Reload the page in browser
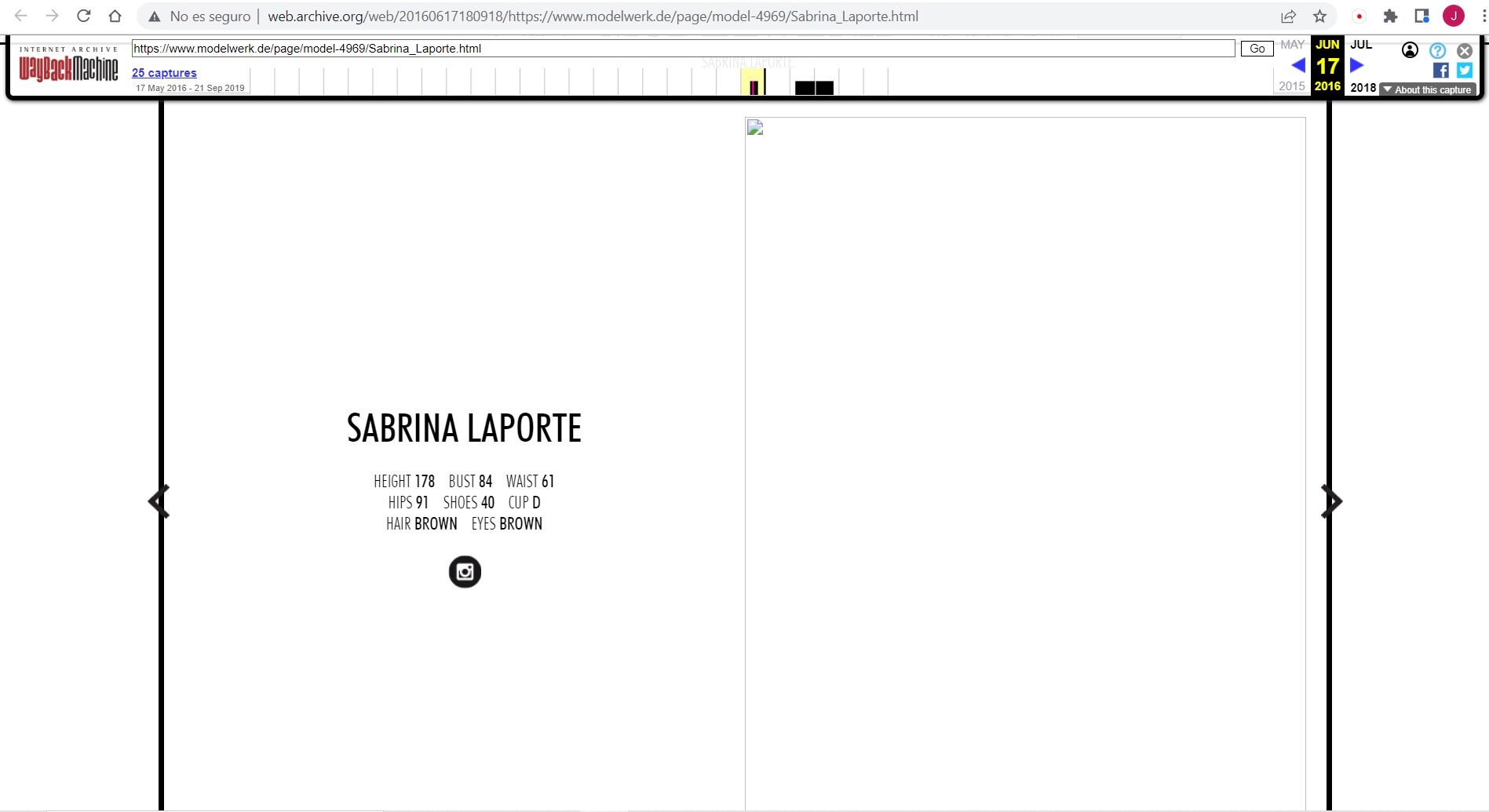 click(x=84, y=16)
